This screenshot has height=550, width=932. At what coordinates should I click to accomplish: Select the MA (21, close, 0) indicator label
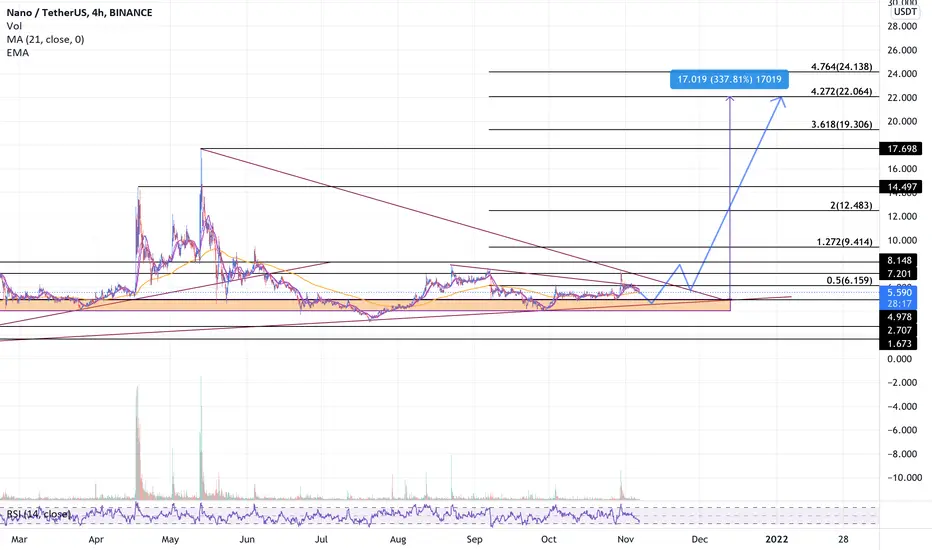45,39
